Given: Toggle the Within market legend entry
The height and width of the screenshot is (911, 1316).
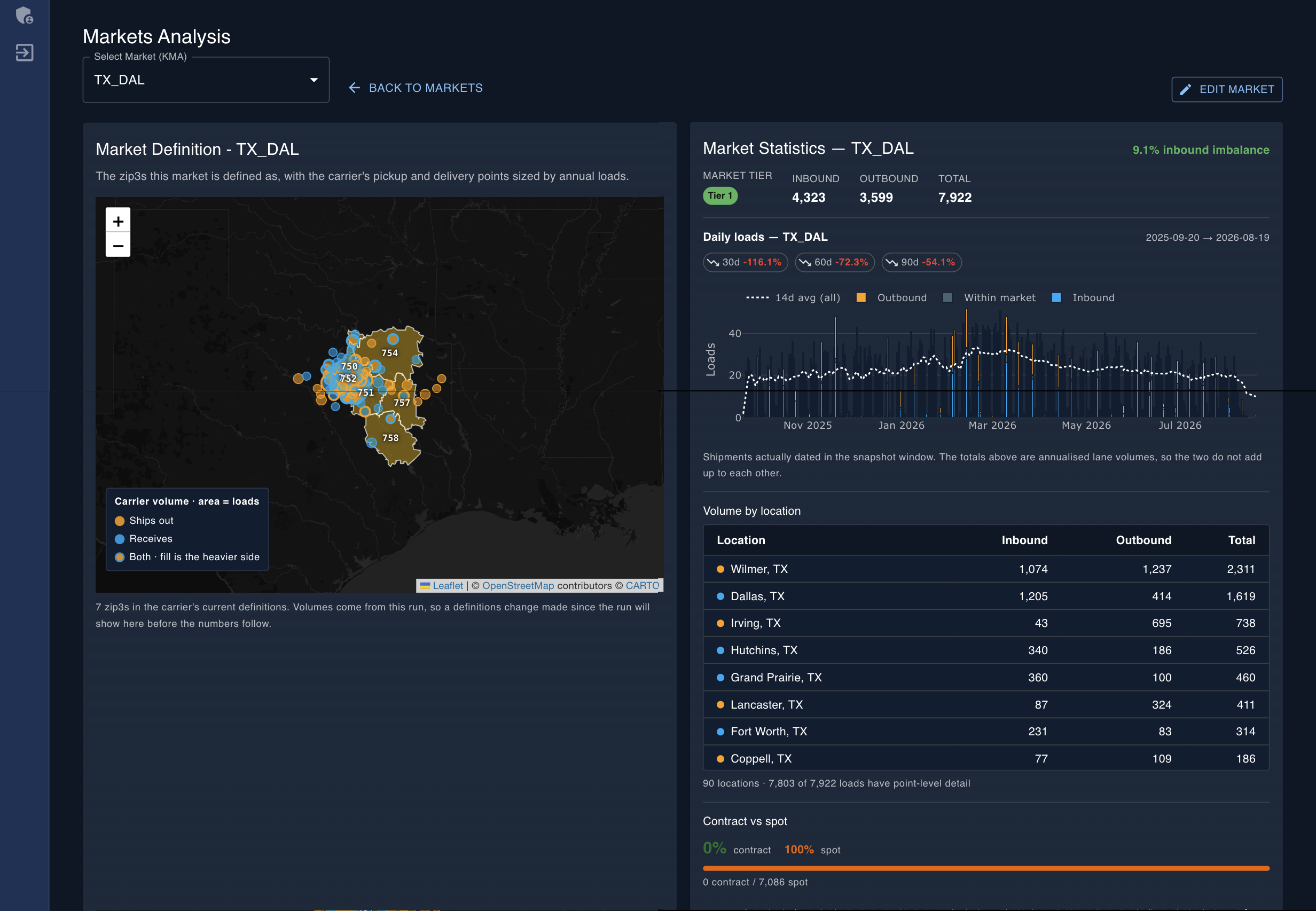Looking at the screenshot, I should [990, 298].
